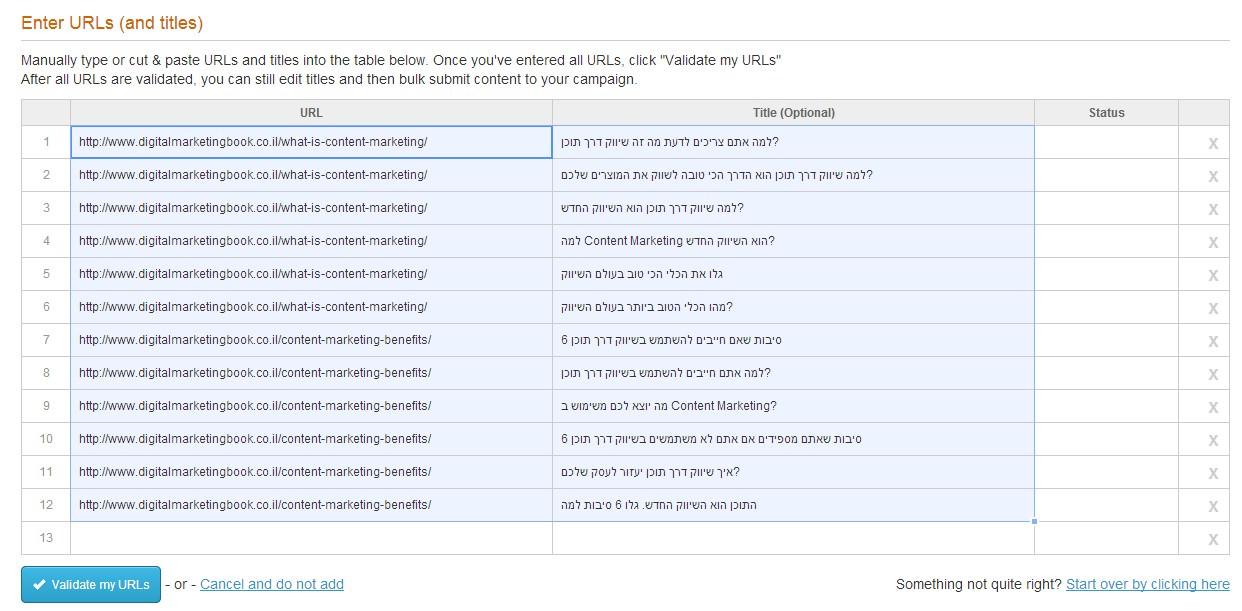Click the title cell in row 12
1242x611 pixels.
(794, 505)
